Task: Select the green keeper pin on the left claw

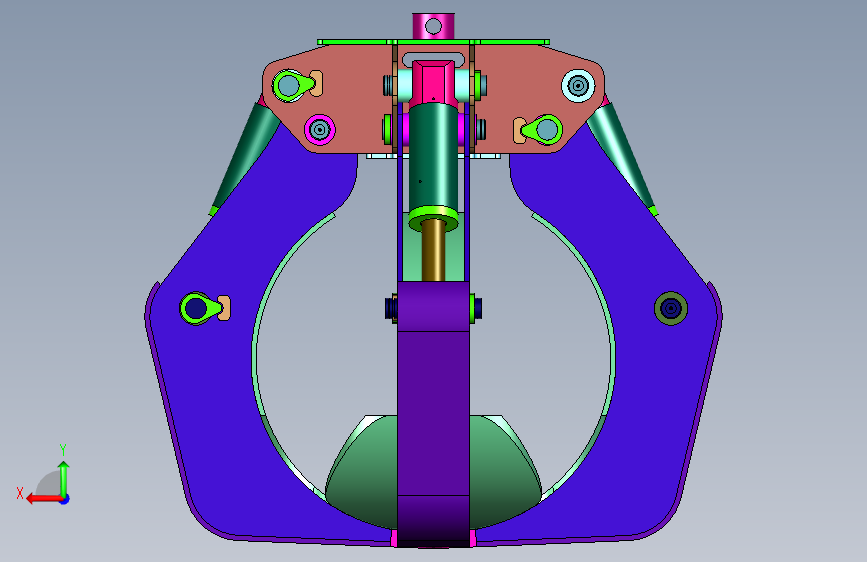Action: [200, 308]
